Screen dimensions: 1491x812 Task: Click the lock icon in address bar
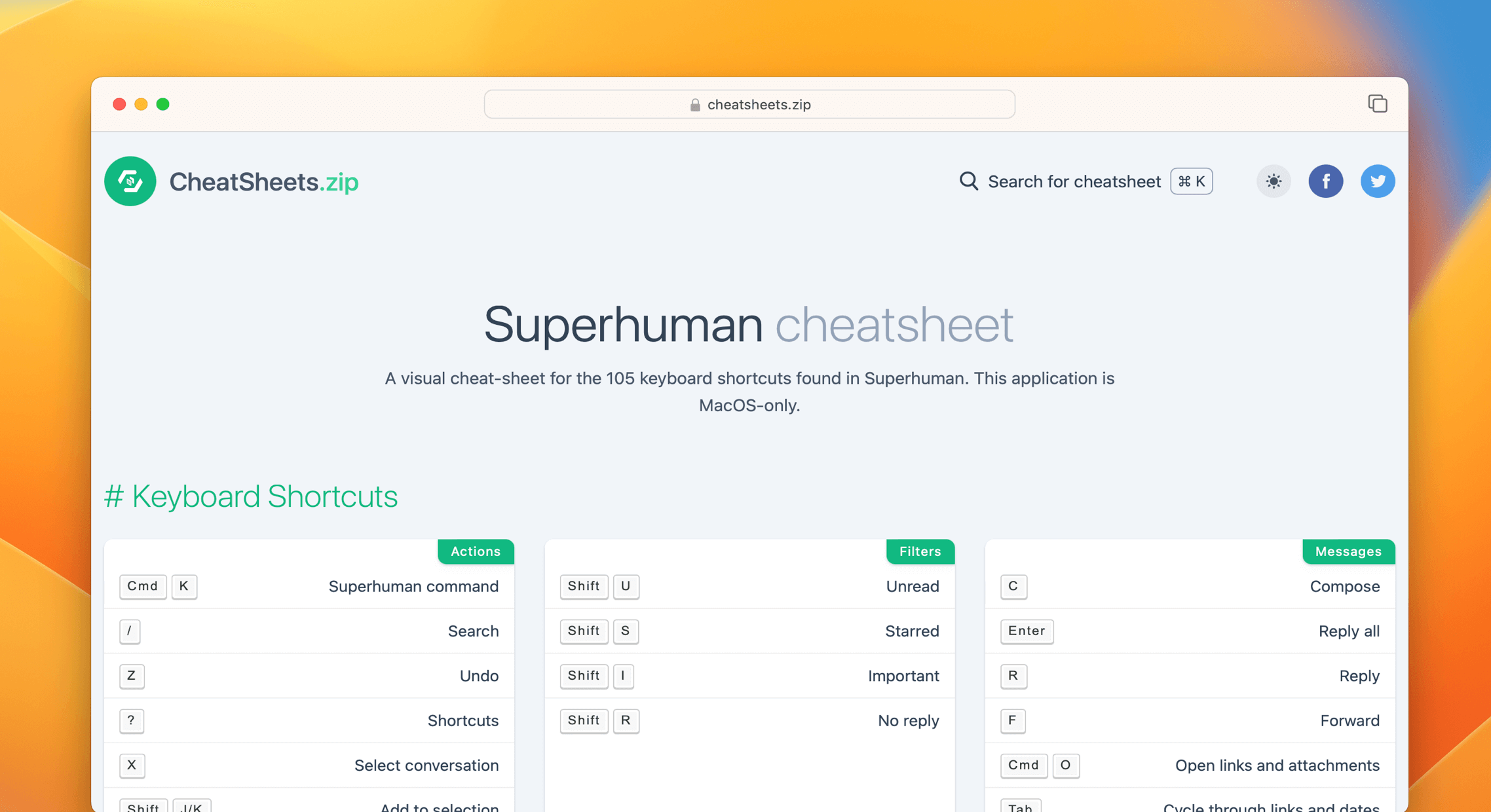(x=695, y=105)
